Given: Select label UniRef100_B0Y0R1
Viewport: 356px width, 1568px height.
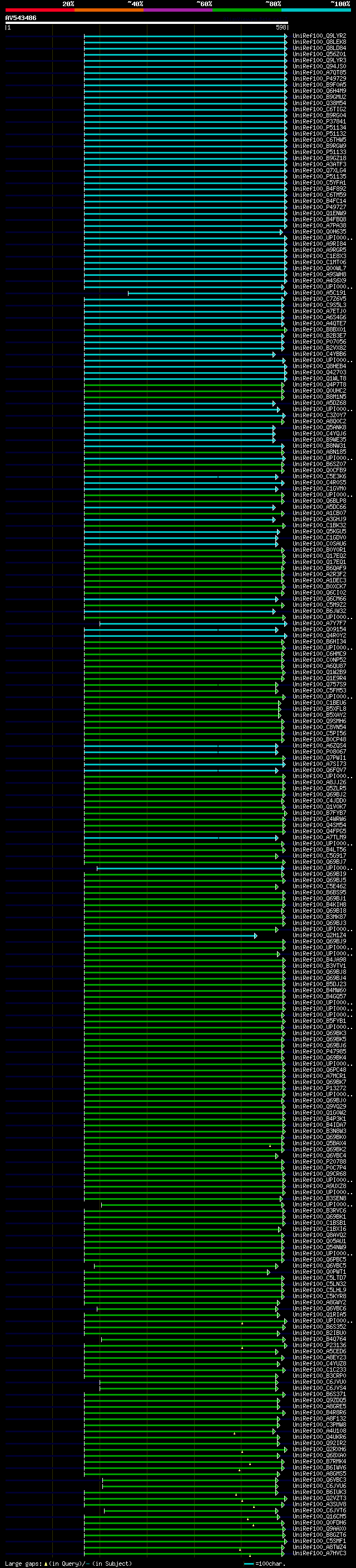Looking at the screenshot, I should pyautogui.click(x=319, y=550).
